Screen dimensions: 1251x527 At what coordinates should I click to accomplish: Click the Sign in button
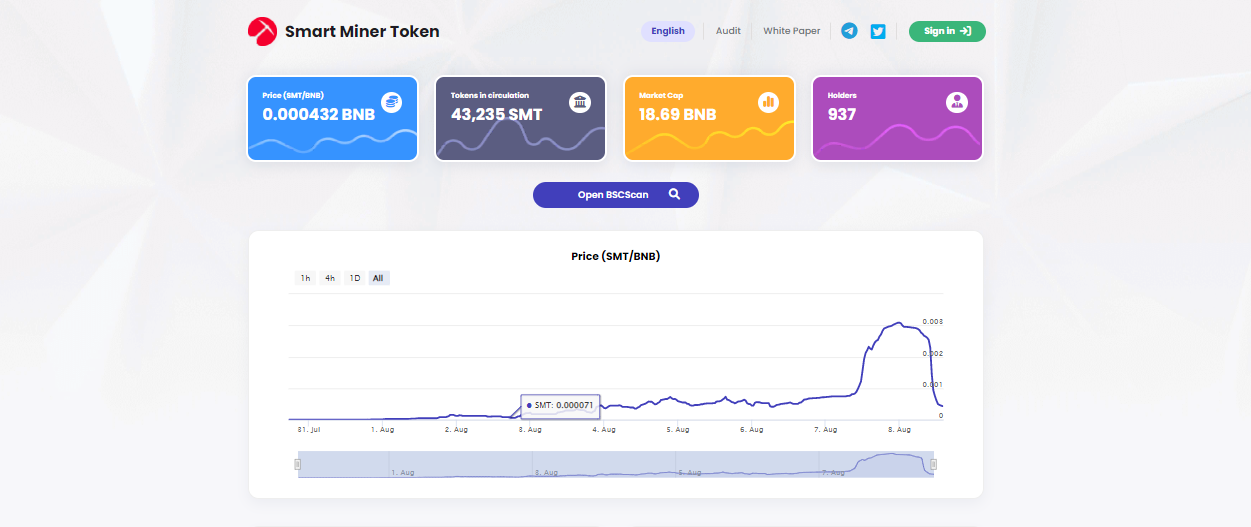(947, 31)
